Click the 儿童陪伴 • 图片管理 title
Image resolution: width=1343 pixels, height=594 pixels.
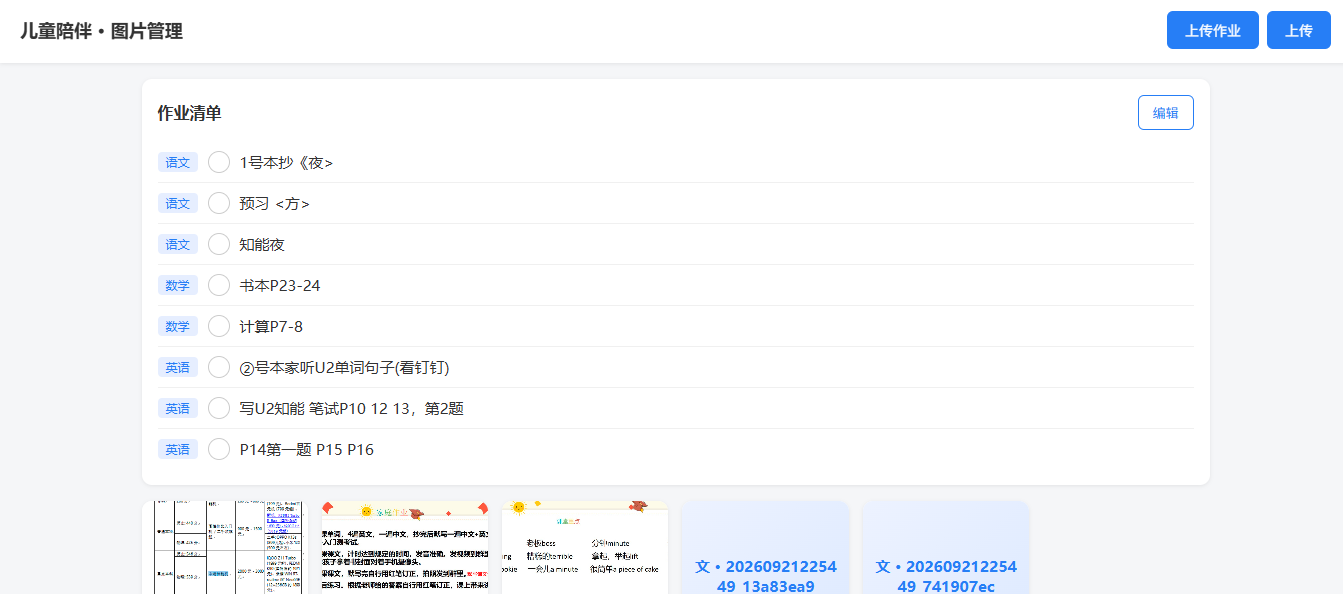point(101,31)
